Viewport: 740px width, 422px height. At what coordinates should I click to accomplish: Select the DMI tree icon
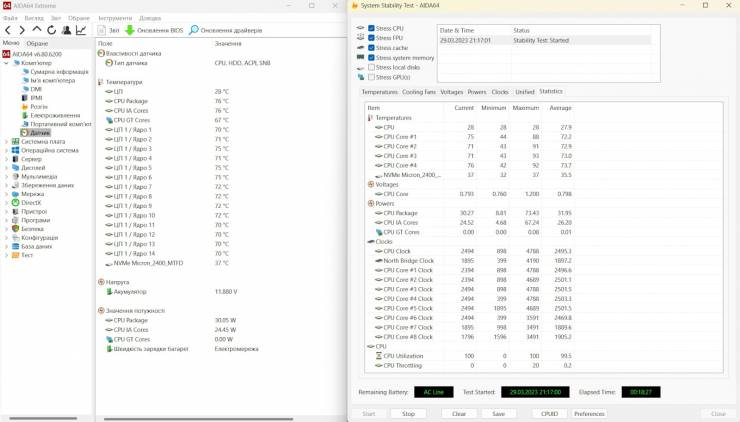[x=26, y=89]
